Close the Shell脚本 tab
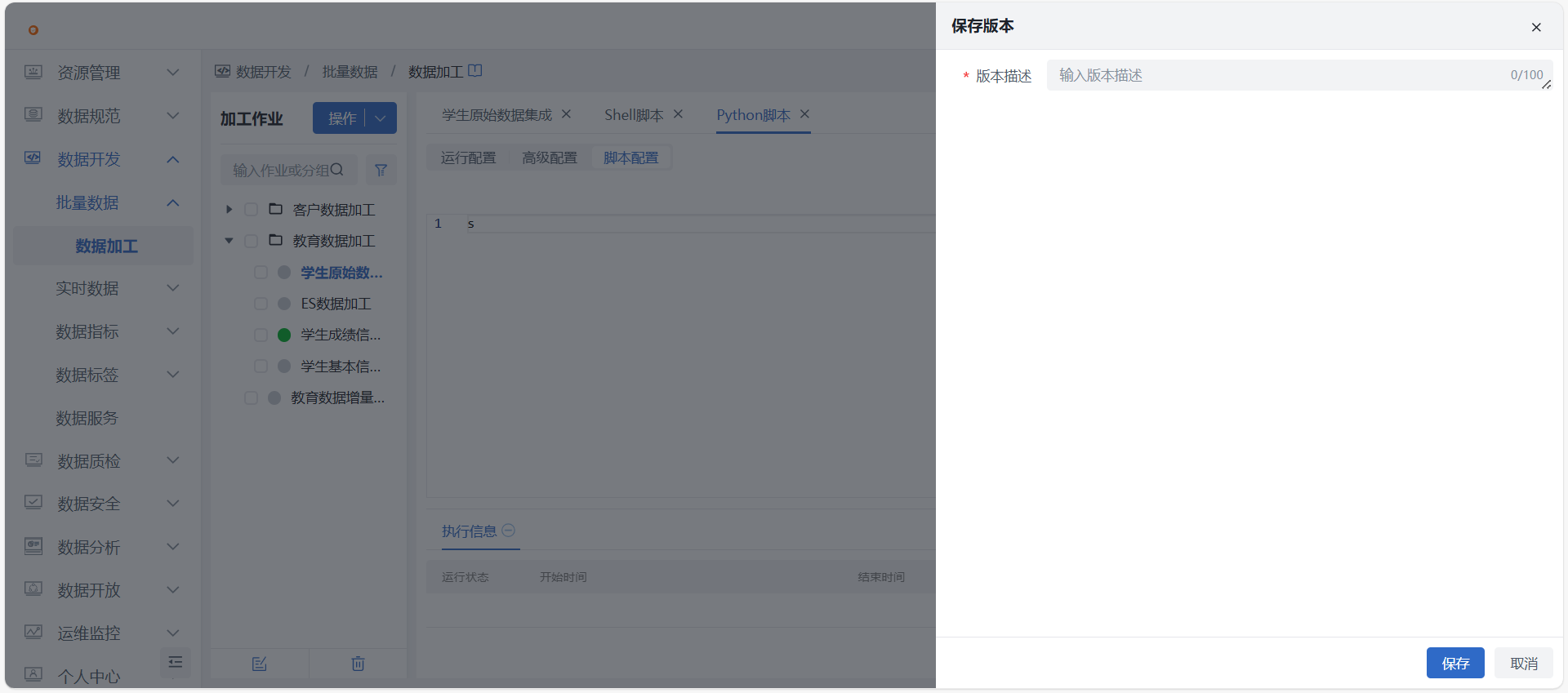This screenshot has height=693, width=1568. tap(678, 114)
